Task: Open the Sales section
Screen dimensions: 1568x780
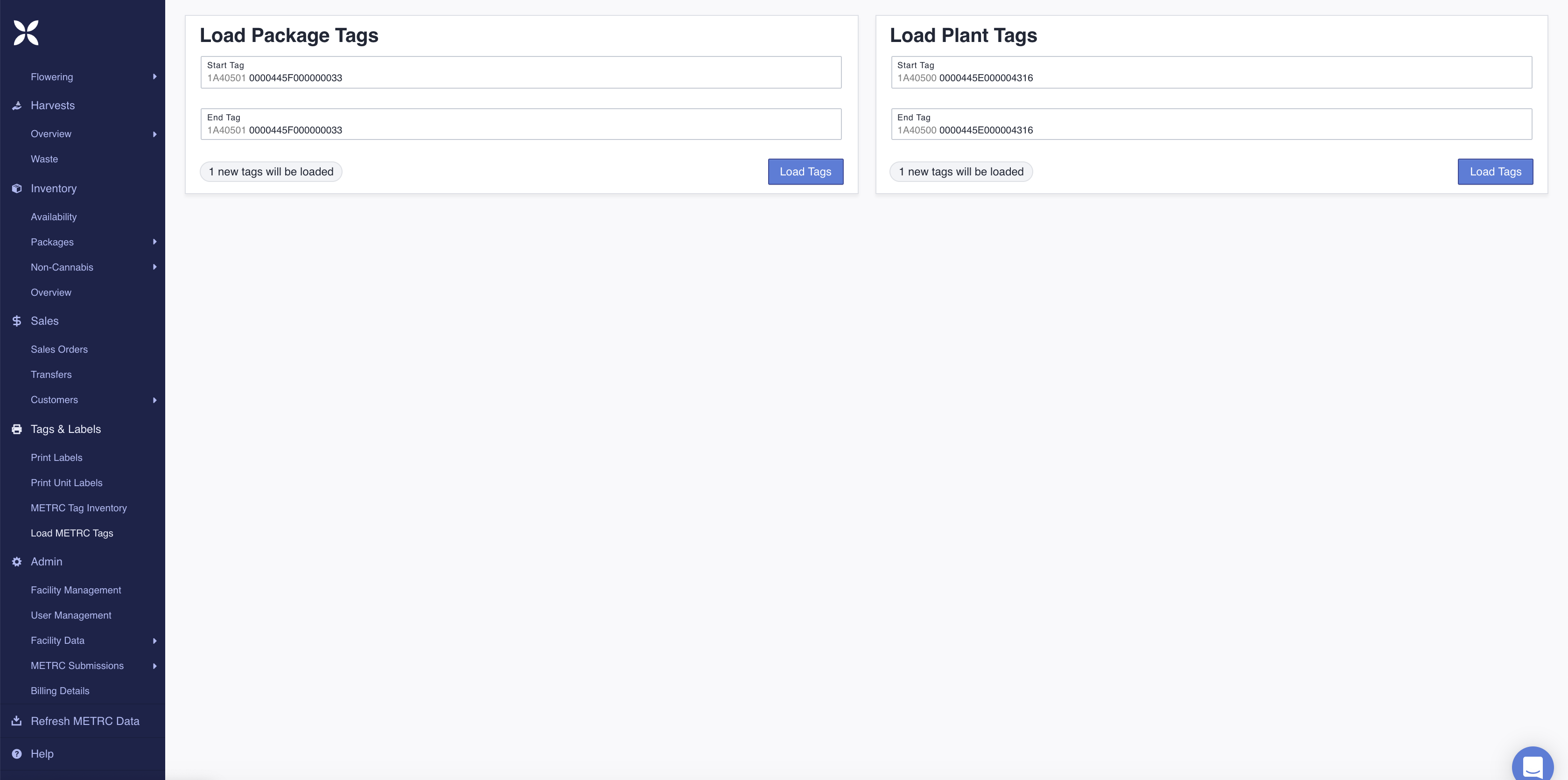Action: pos(44,321)
